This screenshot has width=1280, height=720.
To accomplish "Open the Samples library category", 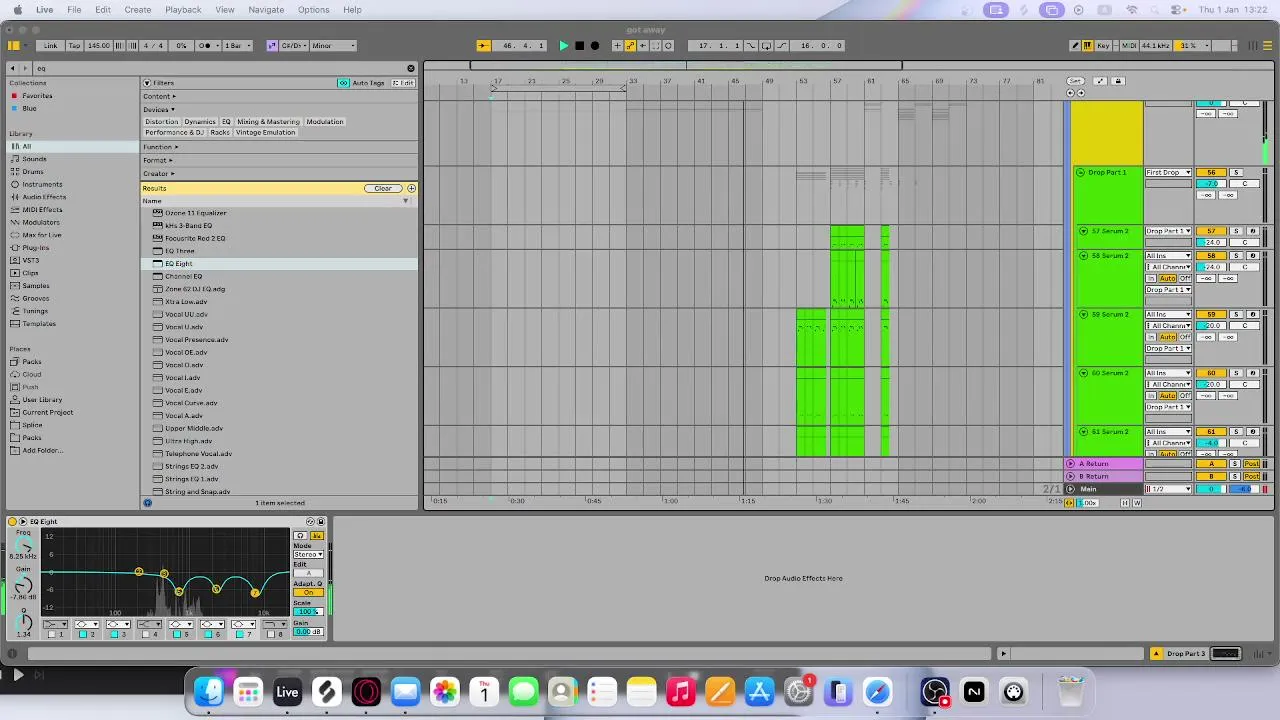I will click(35, 286).
